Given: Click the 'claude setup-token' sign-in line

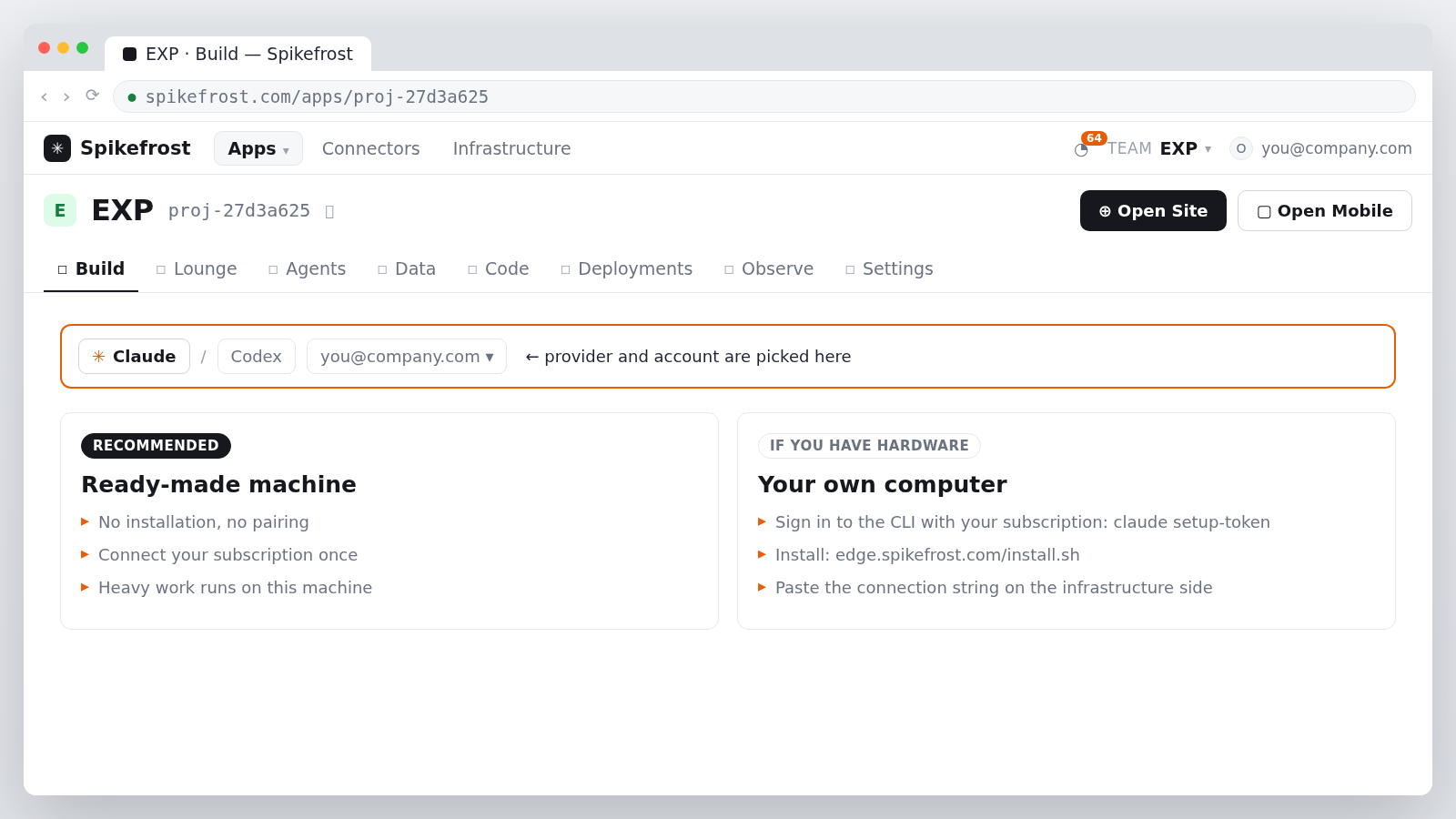Looking at the screenshot, I should click(x=1023, y=522).
